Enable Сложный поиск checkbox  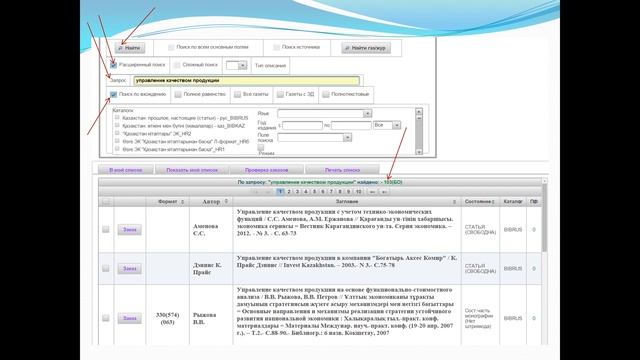[x=177, y=65]
